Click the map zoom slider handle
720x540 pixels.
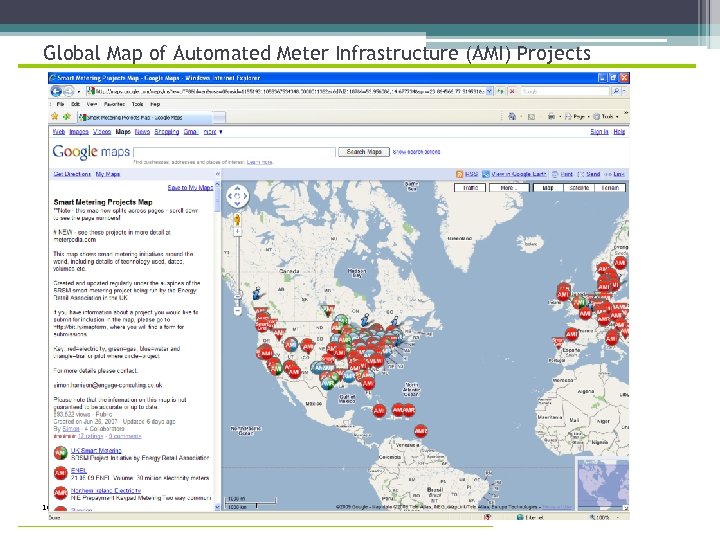[x=237, y=296]
